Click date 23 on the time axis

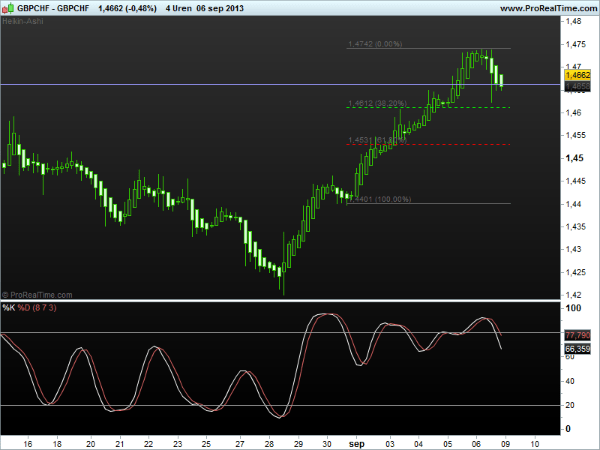coord(177,444)
